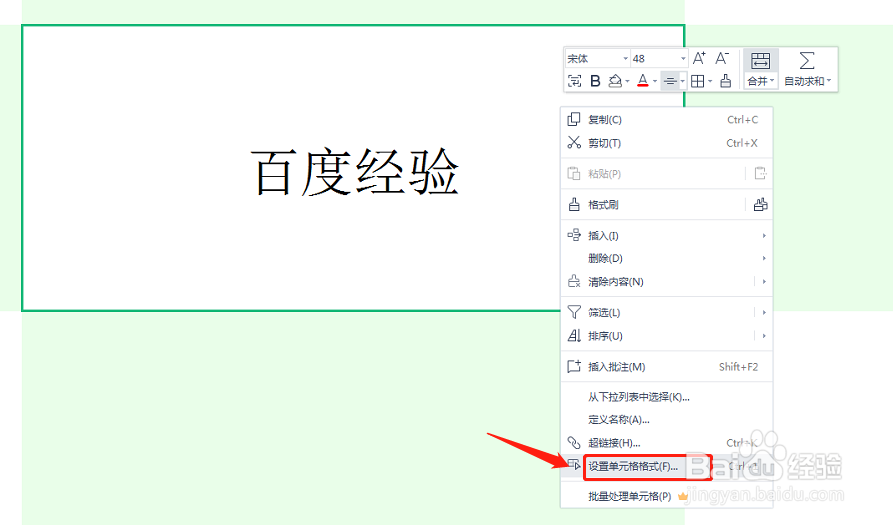893x525 pixels.
Task: Click the wrap text icon left of Bold
Action: pyautogui.click(x=575, y=81)
